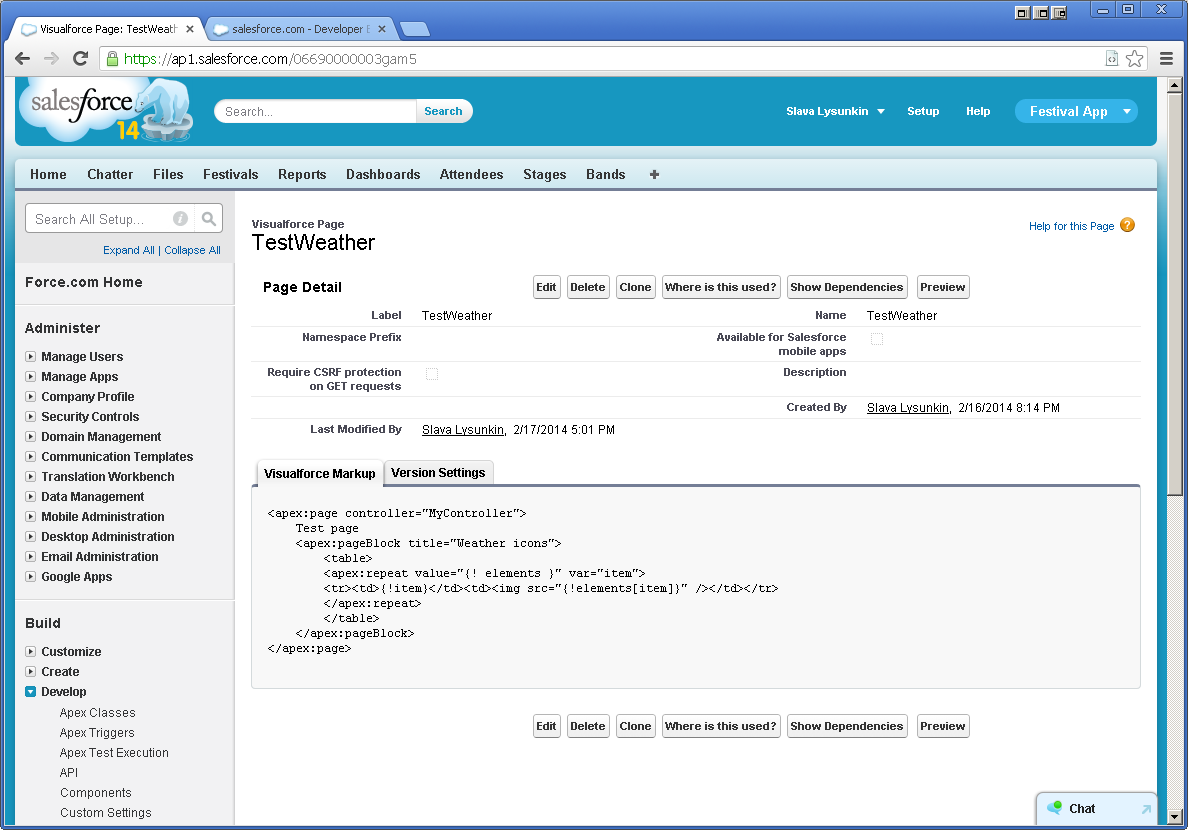
Task: Expand Desktop Administration section
Action: [30, 537]
